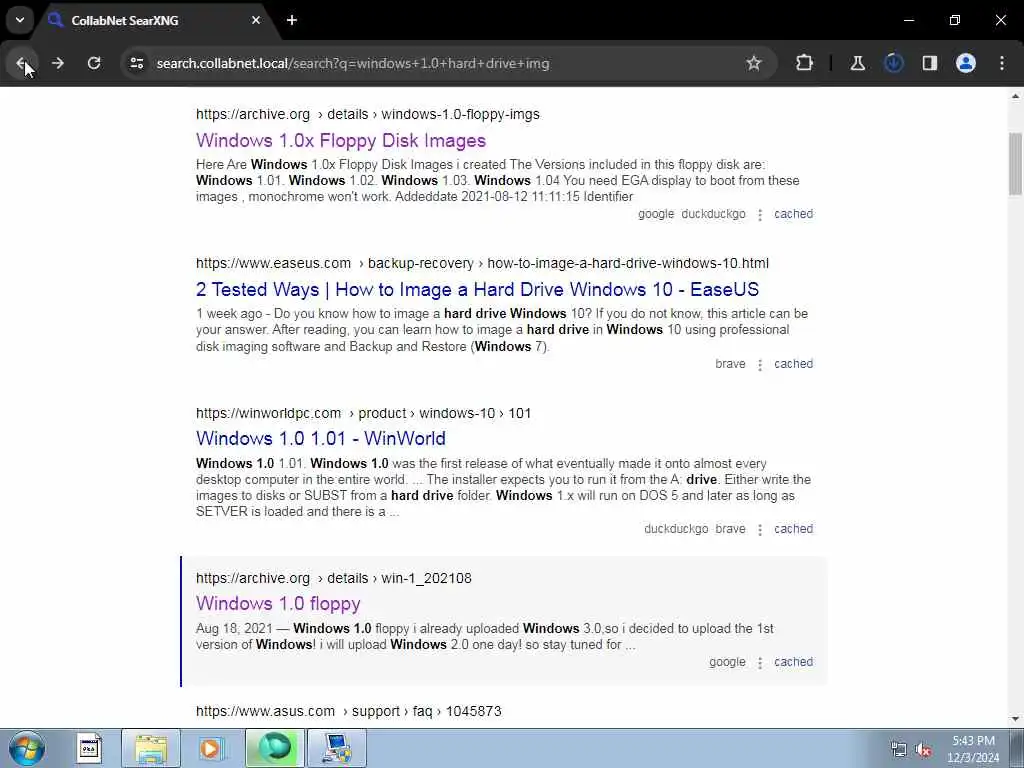Open Windows 1.0x Floppy Disk Images result
This screenshot has width=1024, height=768.
341,140
